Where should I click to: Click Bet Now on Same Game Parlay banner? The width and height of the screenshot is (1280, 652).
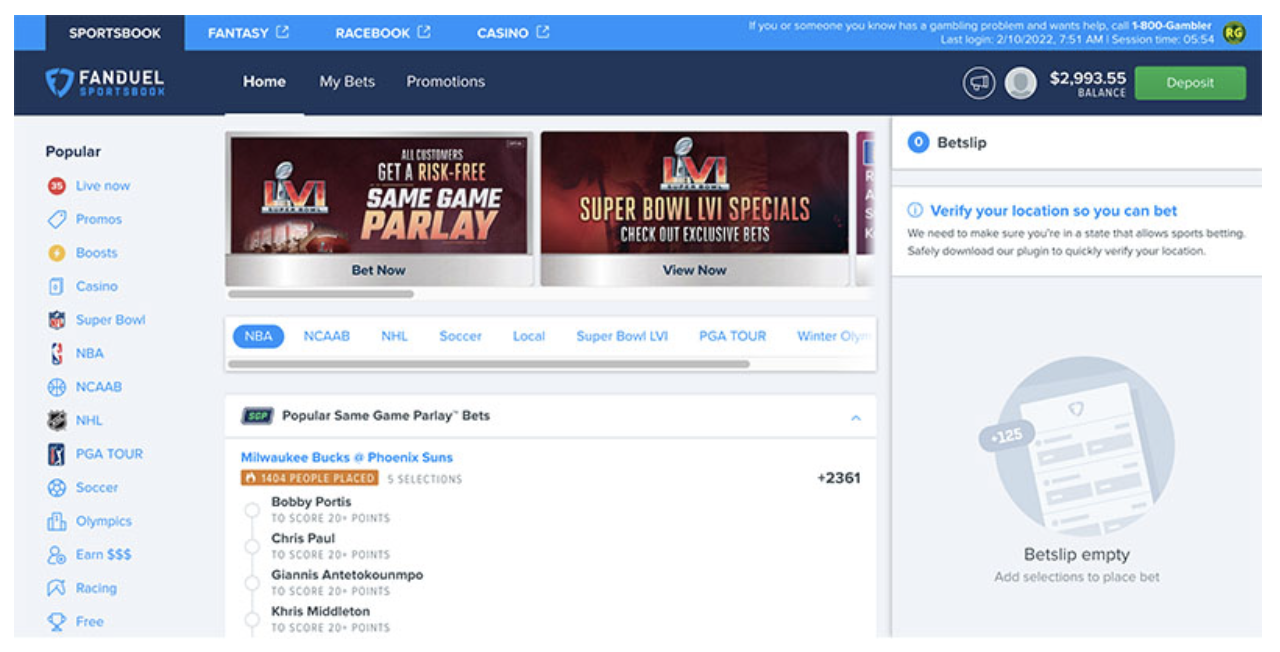378,270
